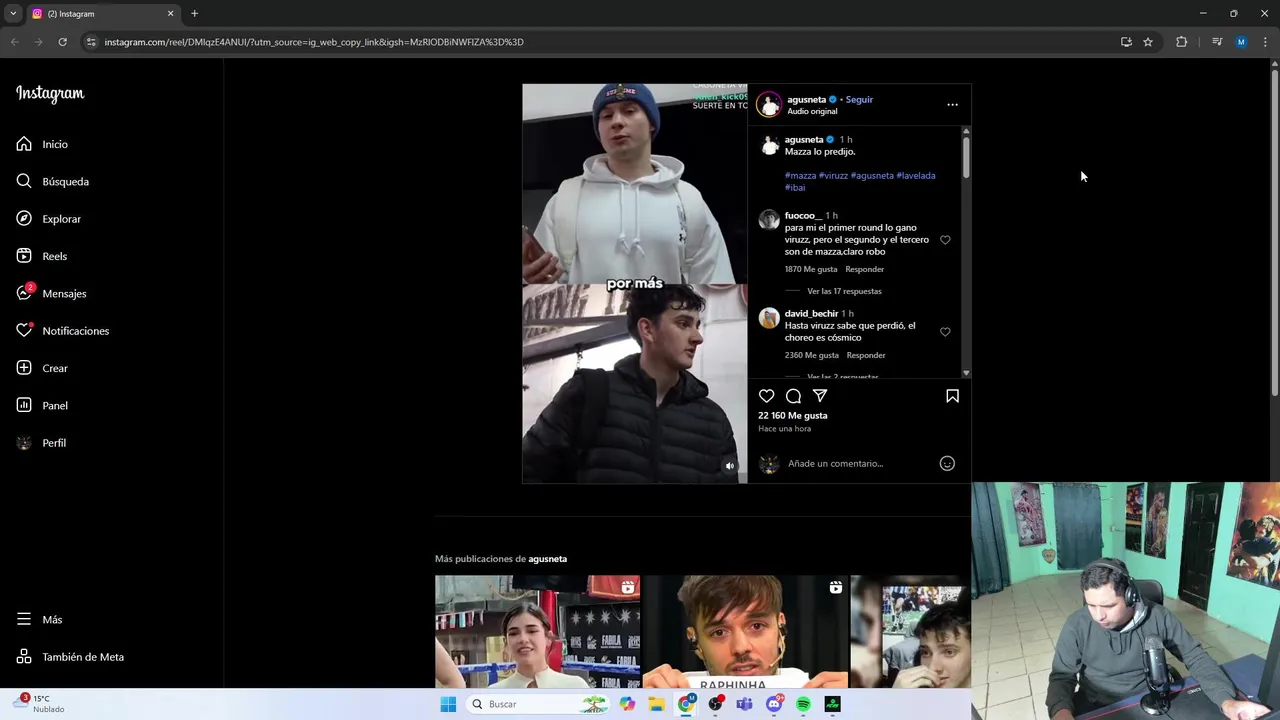Open Discord from the taskbar
1280x720 pixels.
click(774, 704)
